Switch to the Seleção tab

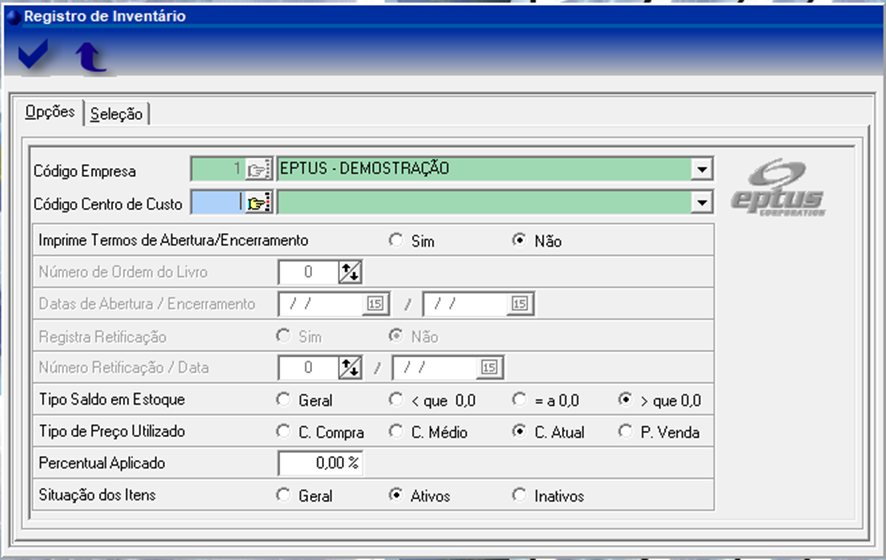(116, 114)
